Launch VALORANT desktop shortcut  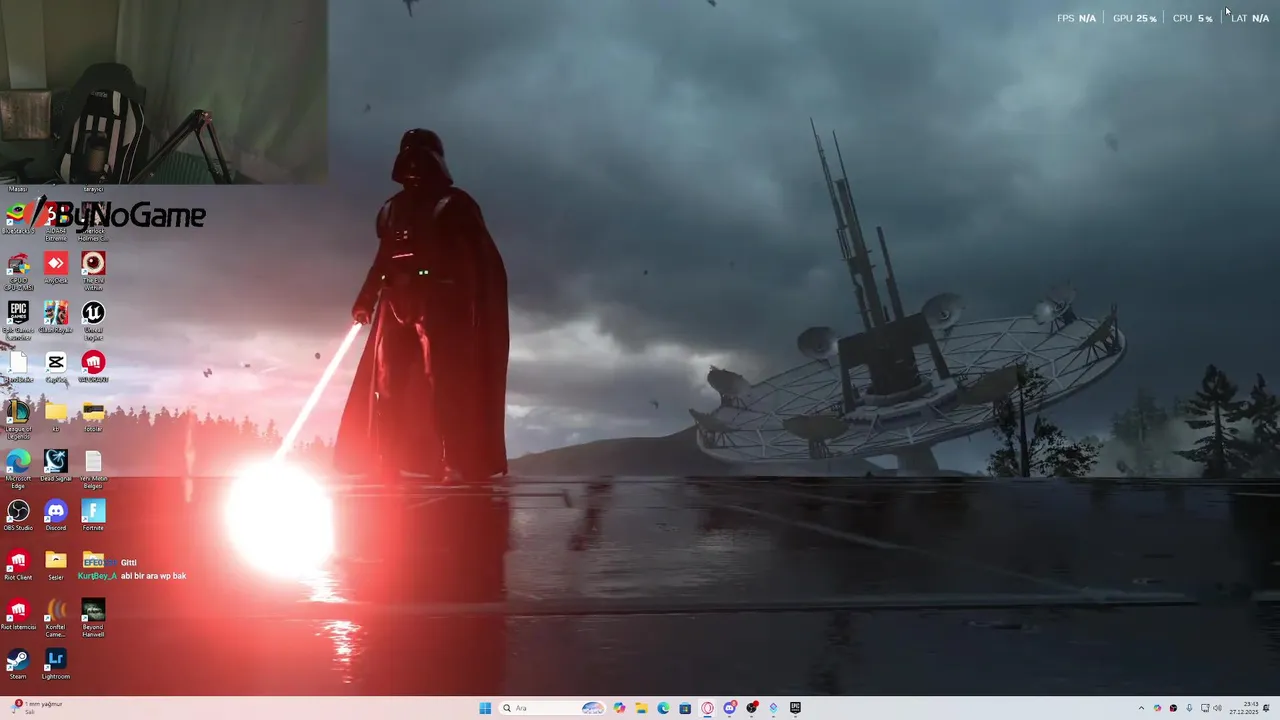(93, 367)
